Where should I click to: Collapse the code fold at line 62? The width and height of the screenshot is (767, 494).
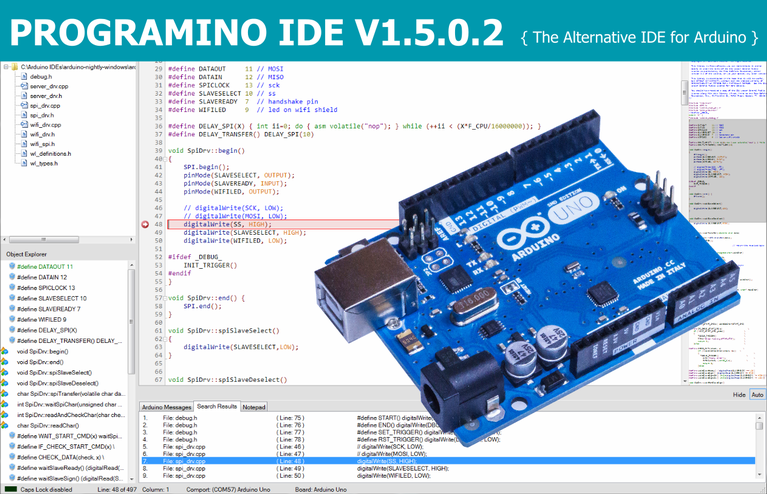(x=165, y=339)
